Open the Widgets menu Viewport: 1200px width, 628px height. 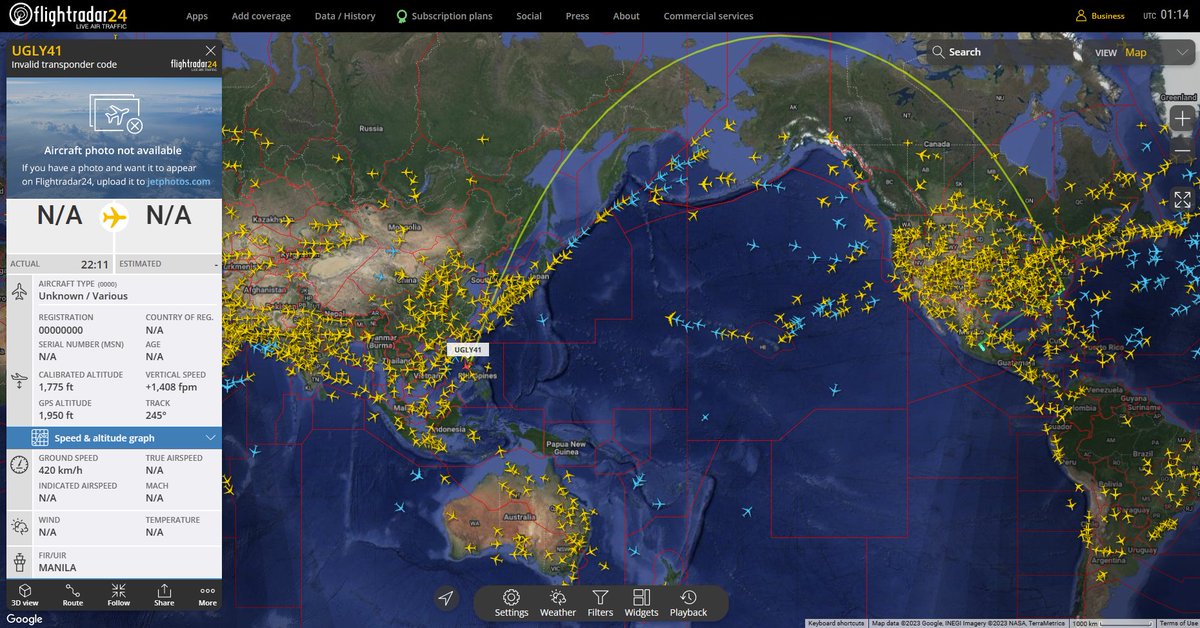pos(641,603)
